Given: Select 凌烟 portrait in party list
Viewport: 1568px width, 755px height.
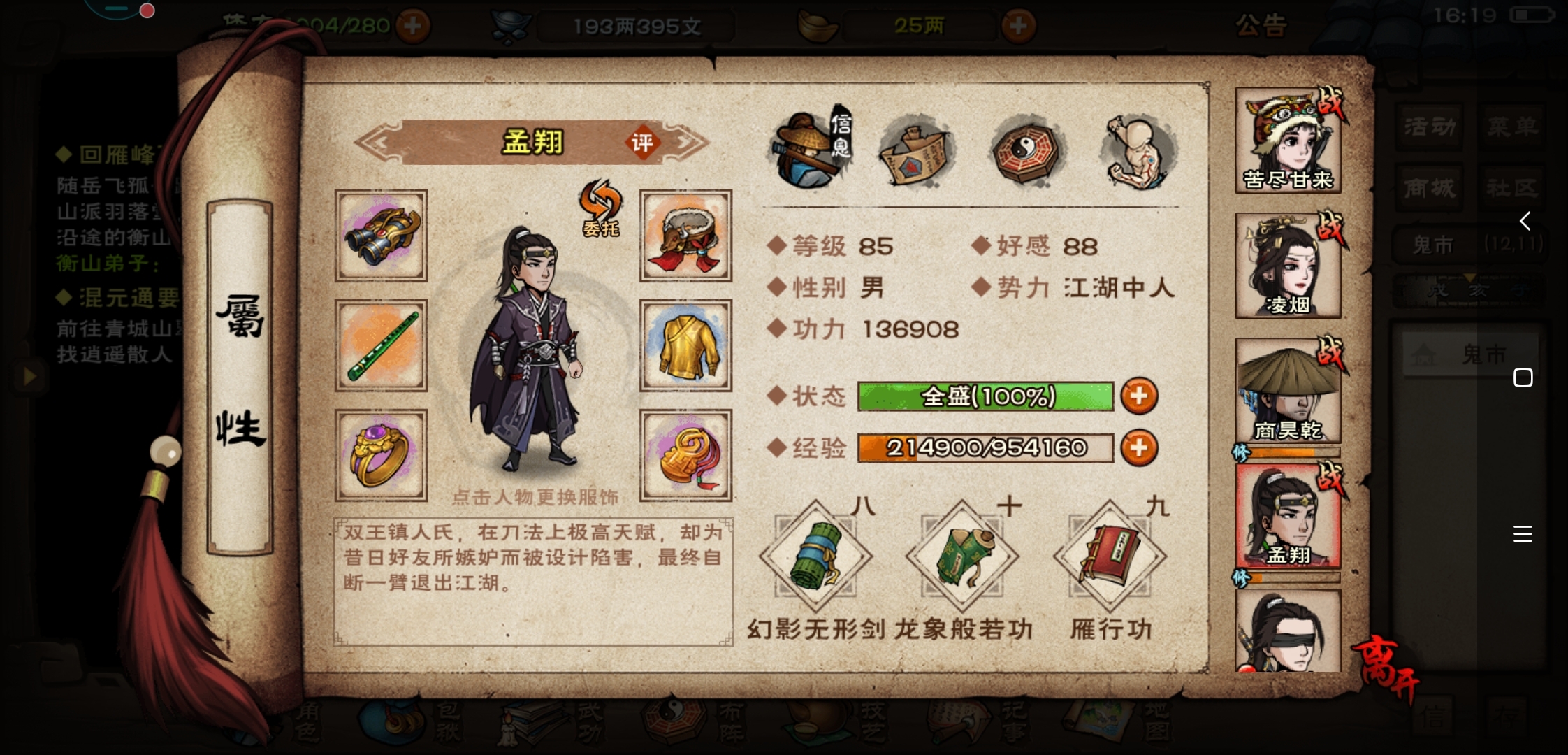Looking at the screenshot, I should (1288, 266).
